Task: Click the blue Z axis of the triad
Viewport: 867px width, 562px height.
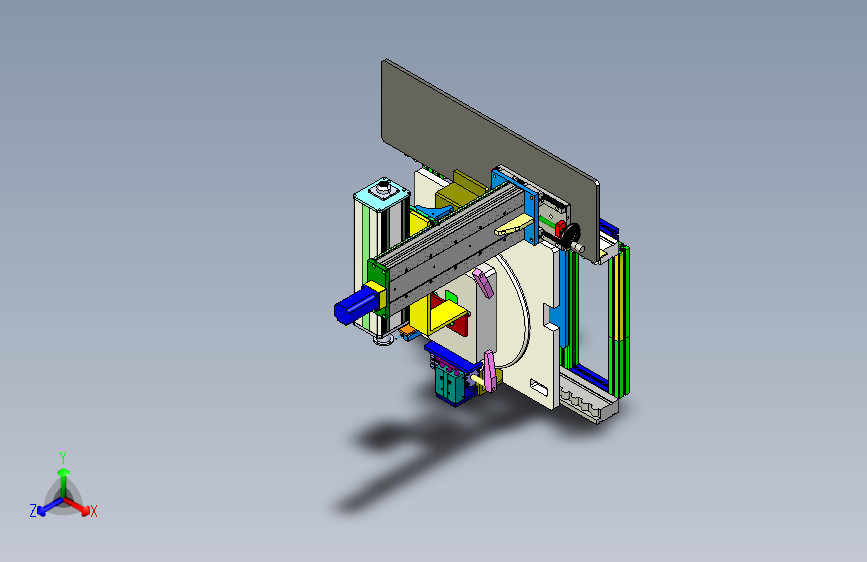Action: pos(48,507)
